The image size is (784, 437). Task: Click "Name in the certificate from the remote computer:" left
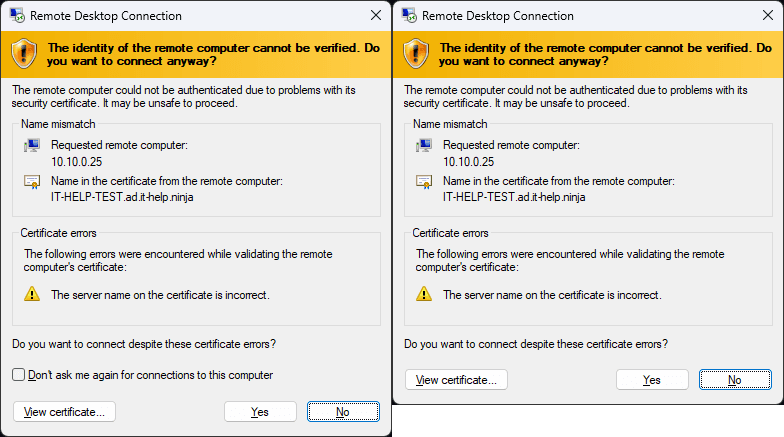pos(167,181)
